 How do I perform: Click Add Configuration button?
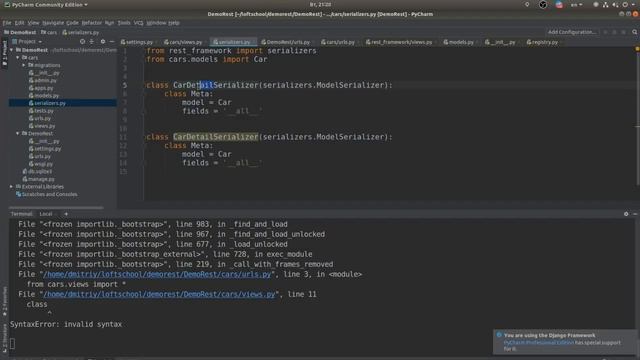571,32
